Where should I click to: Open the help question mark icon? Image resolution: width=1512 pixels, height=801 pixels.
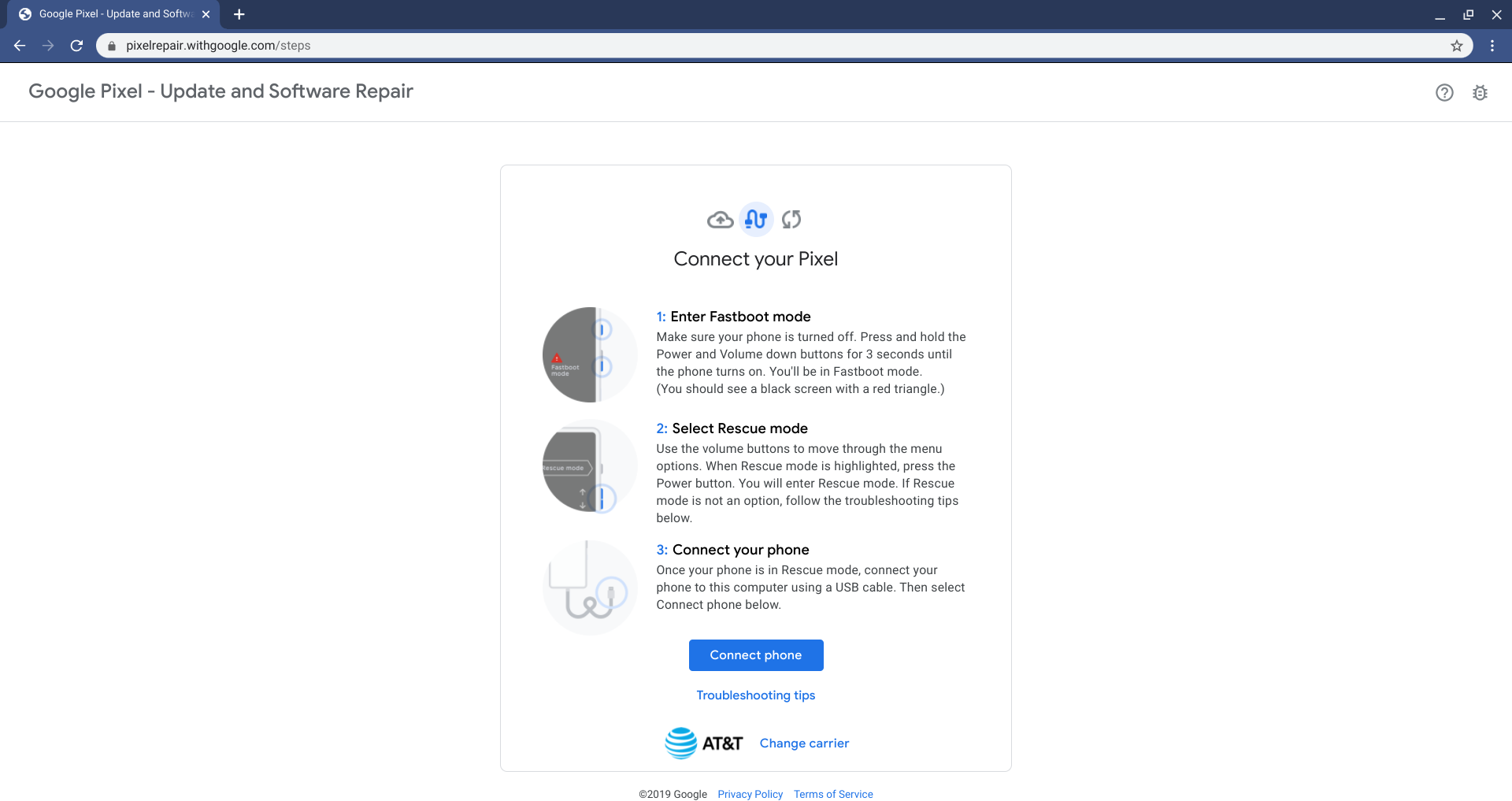(x=1444, y=93)
